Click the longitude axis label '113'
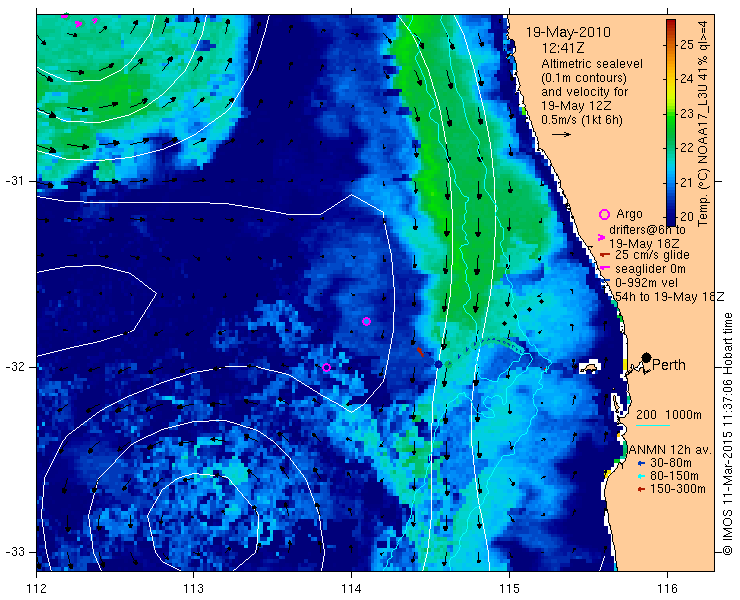The image size is (740, 600). tap(193, 589)
